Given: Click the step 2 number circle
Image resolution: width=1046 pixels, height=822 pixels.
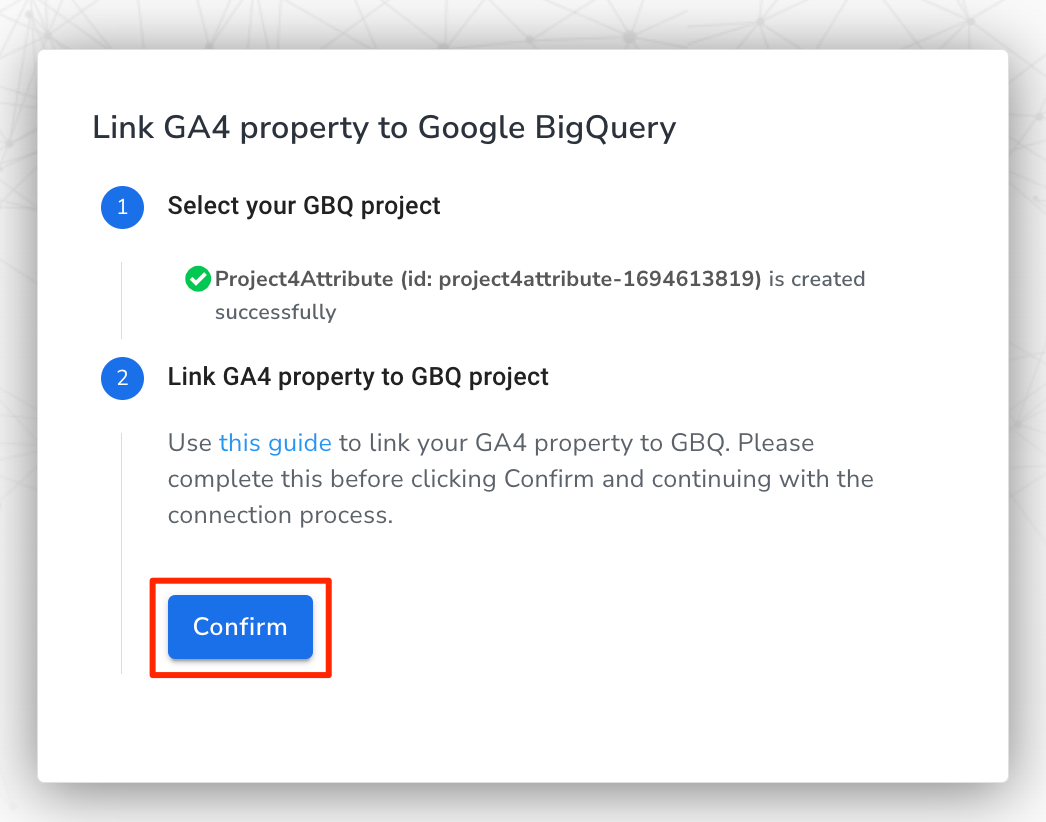Looking at the screenshot, I should point(122,378).
